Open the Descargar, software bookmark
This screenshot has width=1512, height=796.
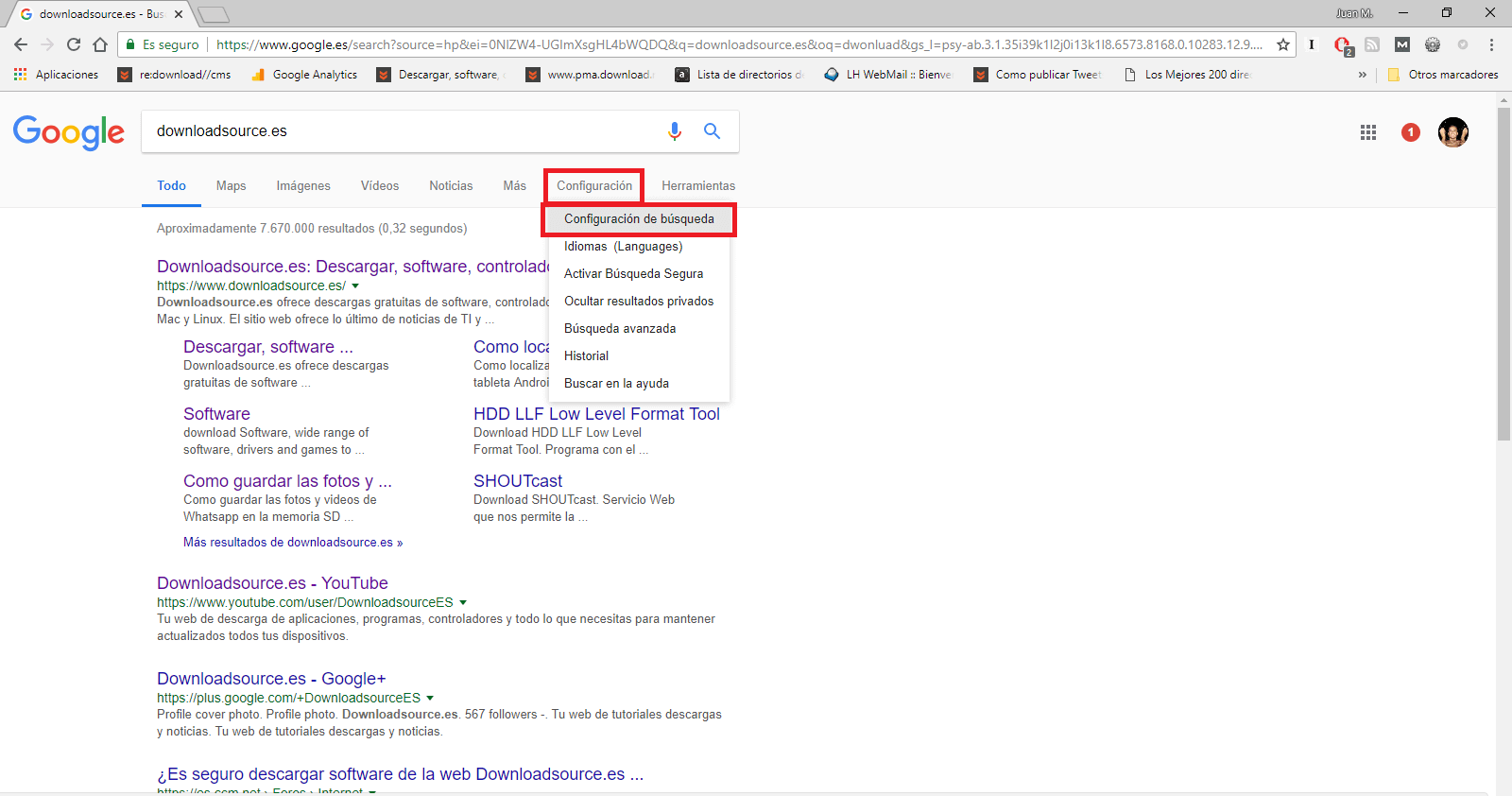point(440,75)
